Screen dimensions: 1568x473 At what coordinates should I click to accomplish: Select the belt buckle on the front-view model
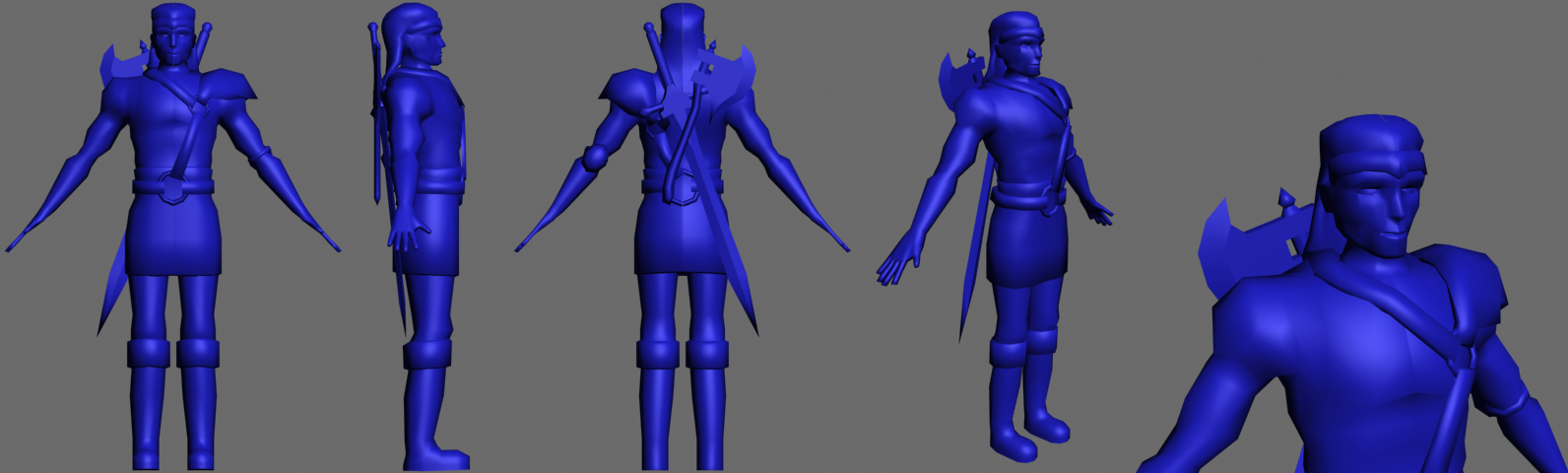pos(172,186)
